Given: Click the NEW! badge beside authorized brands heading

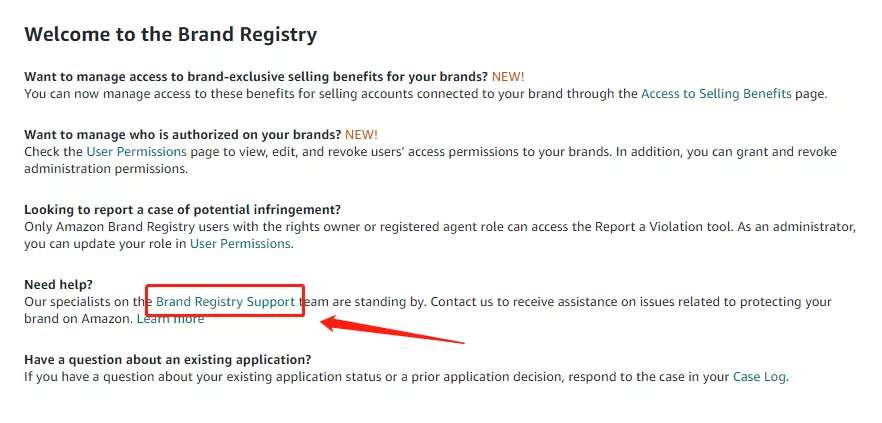Looking at the screenshot, I should click(x=361, y=134).
